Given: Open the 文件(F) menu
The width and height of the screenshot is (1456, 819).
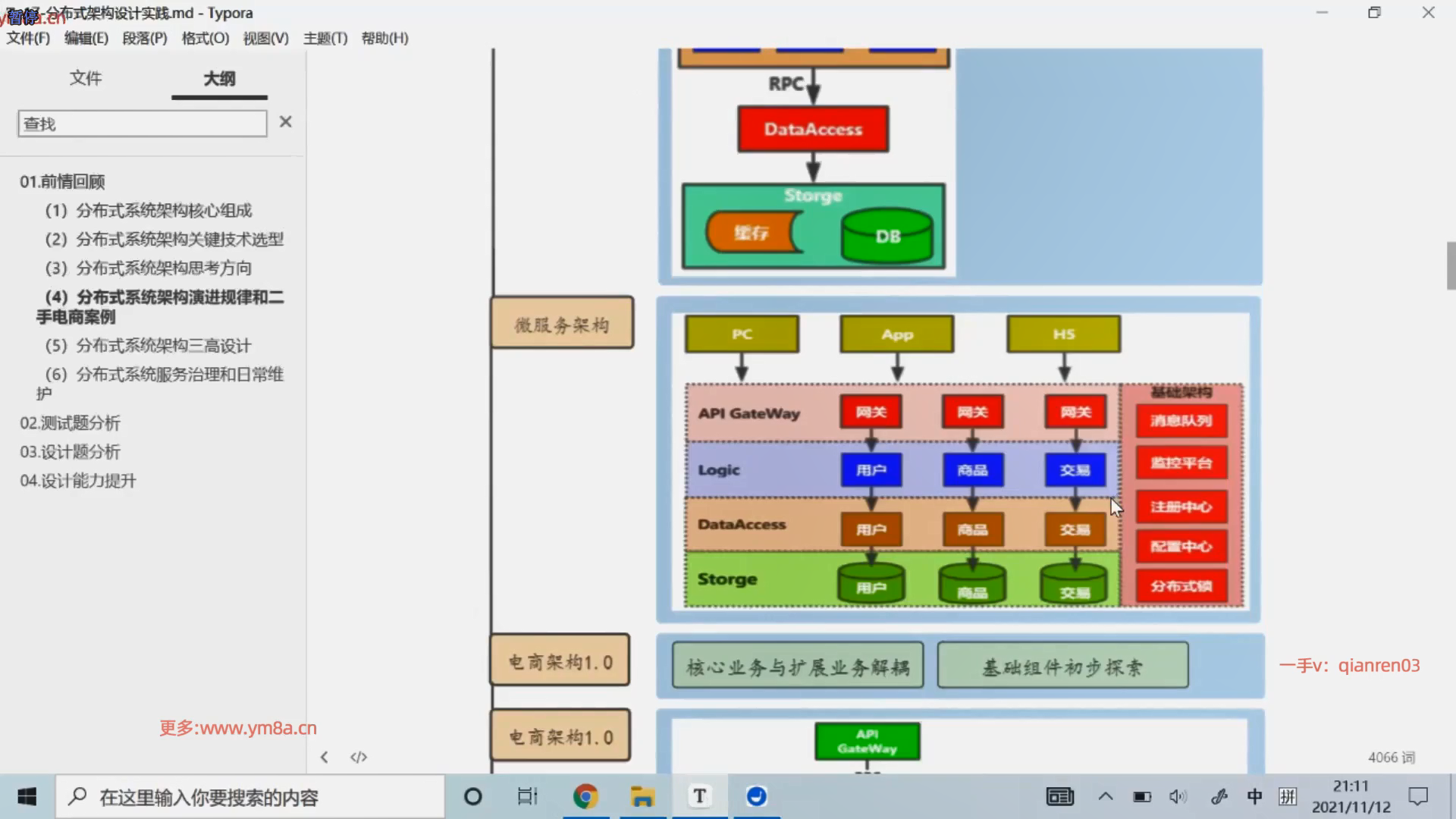Looking at the screenshot, I should 28,38.
